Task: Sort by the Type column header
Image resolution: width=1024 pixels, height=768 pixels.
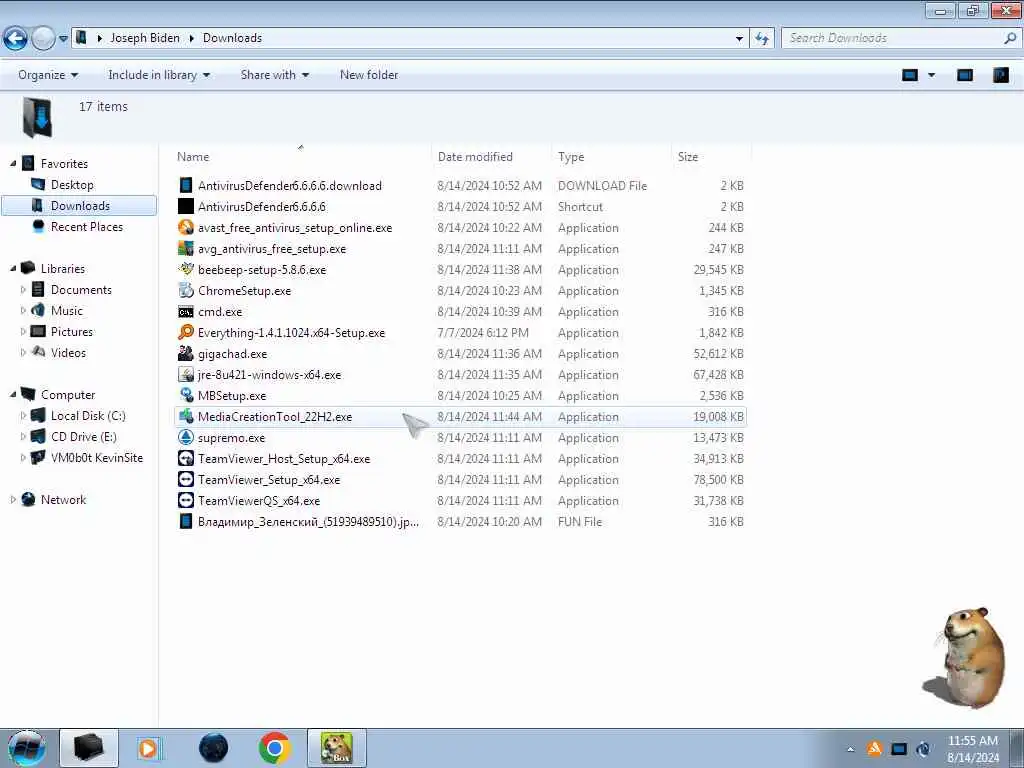Action: point(571,157)
